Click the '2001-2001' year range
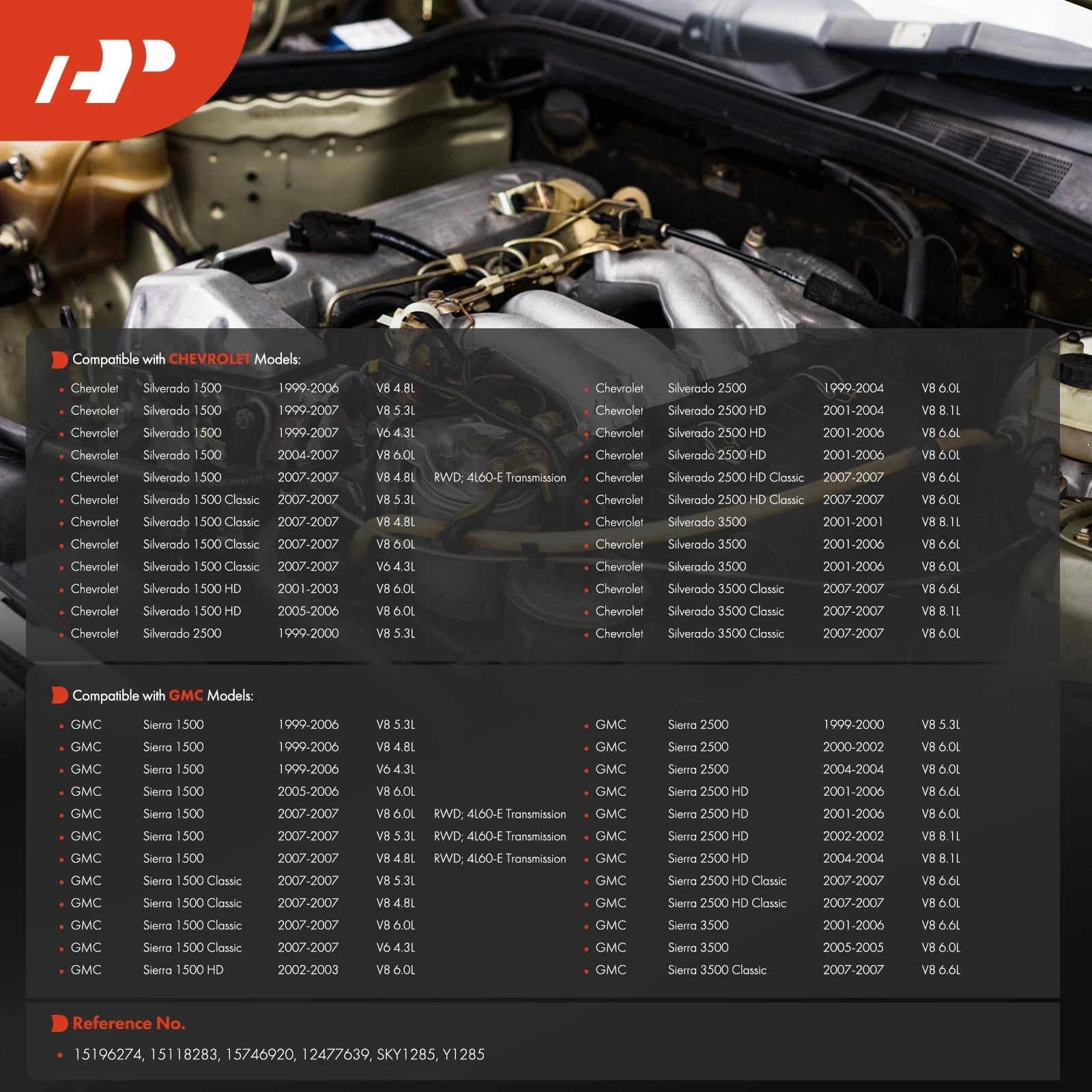This screenshot has height=1092, width=1092. tap(853, 522)
